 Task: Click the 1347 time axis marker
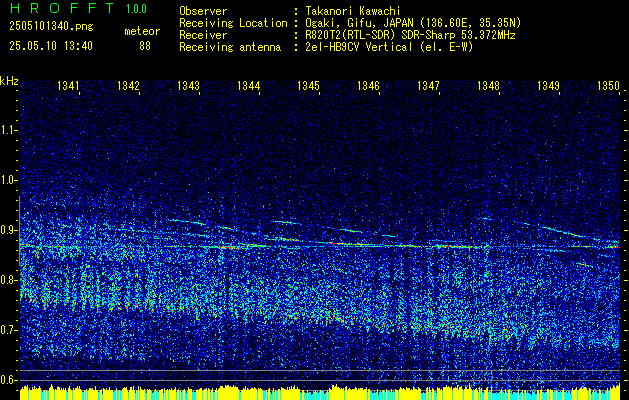428,85
